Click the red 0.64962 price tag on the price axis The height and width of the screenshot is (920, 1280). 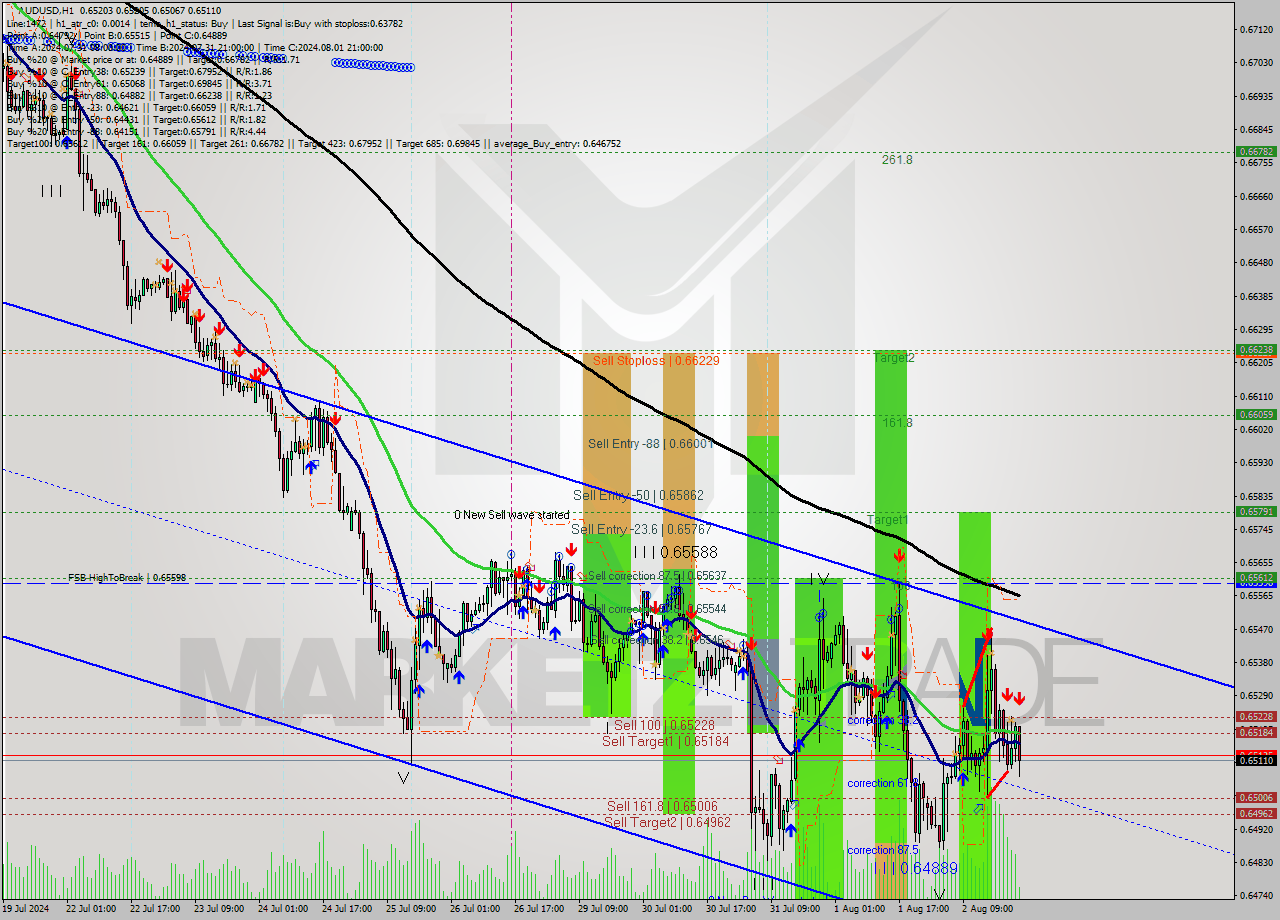[1256, 813]
